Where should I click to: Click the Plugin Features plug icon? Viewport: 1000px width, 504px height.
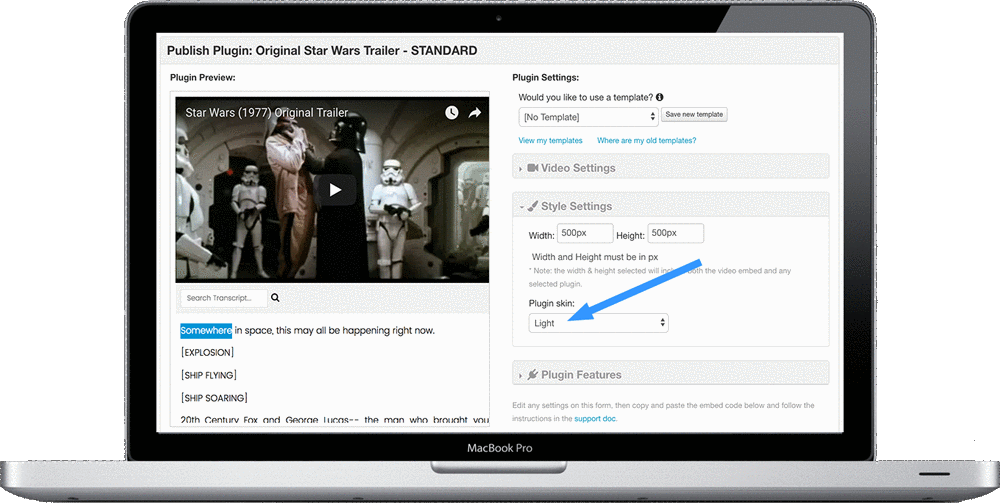[533, 374]
